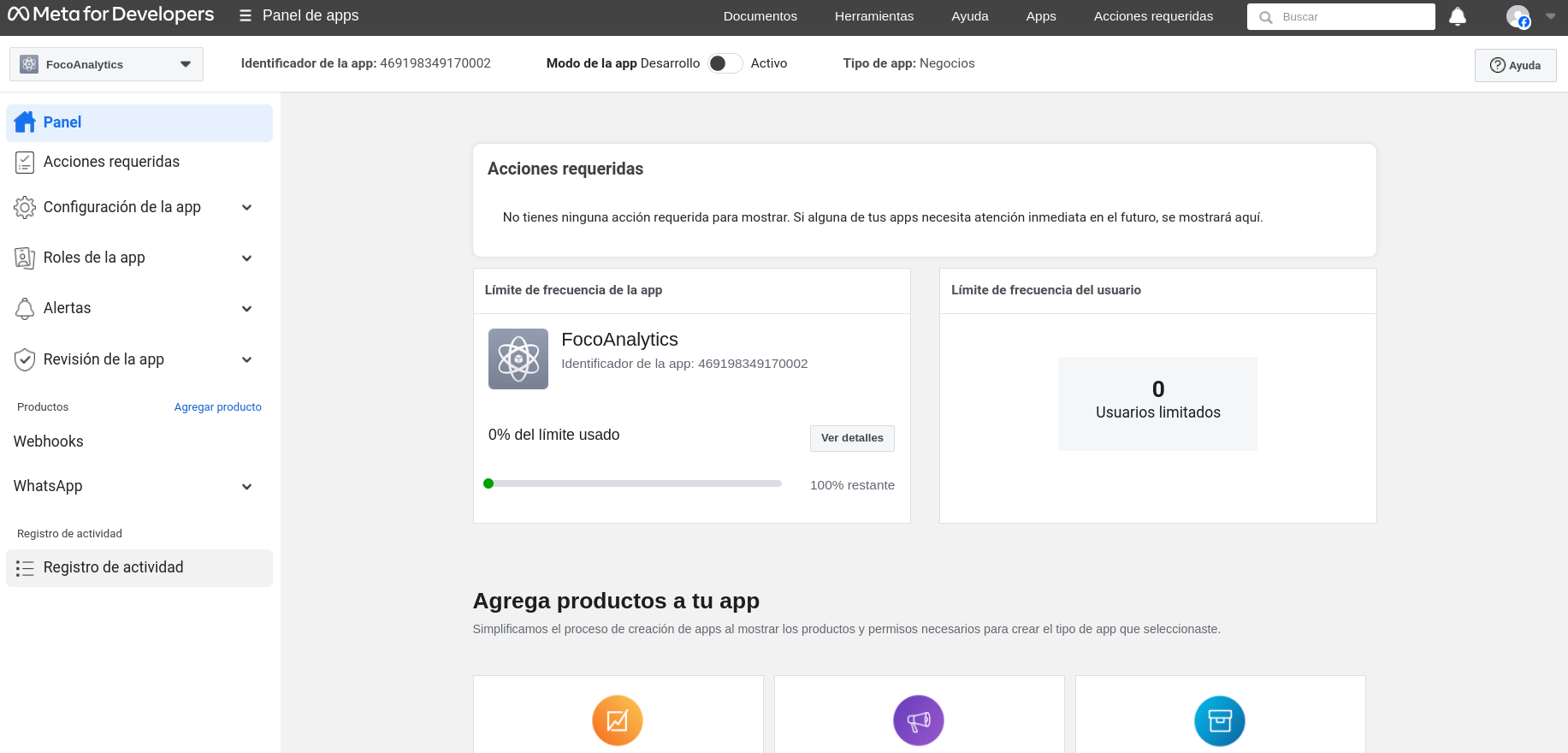Viewport: 1568px width, 753px height.
Task: Open Acciones requeridas in the sidebar
Action: click(139, 162)
